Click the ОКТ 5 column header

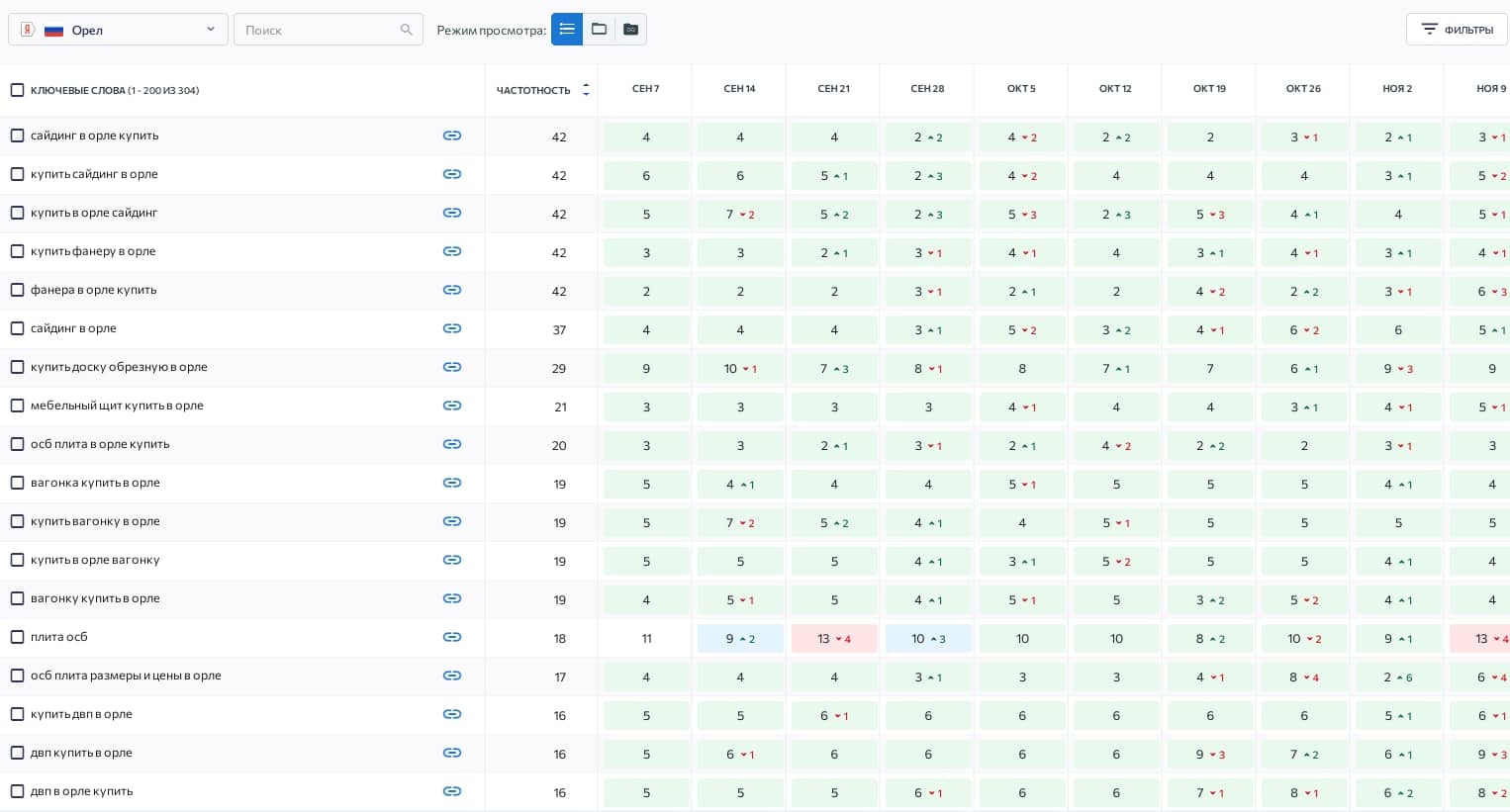[x=1021, y=89]
